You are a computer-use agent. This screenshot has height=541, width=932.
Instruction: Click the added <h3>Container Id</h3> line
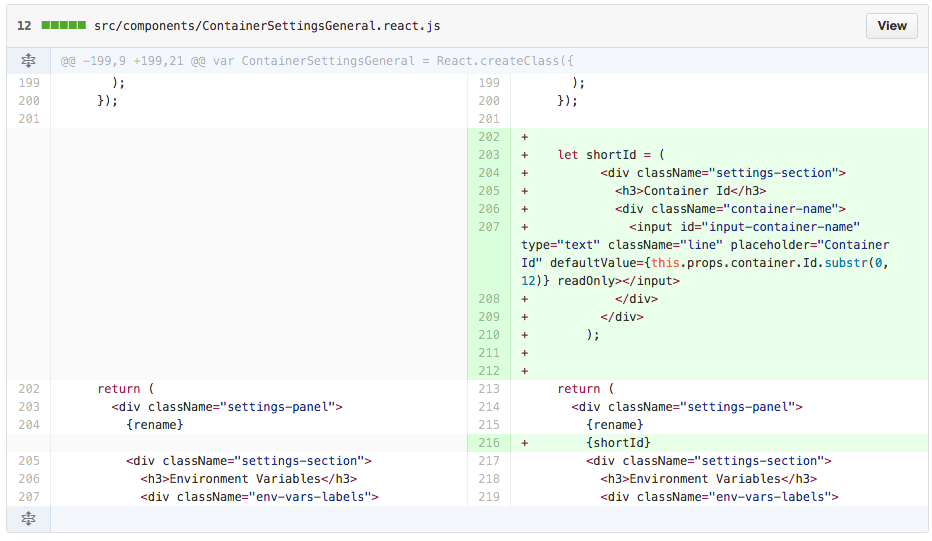tap(690, 191)
